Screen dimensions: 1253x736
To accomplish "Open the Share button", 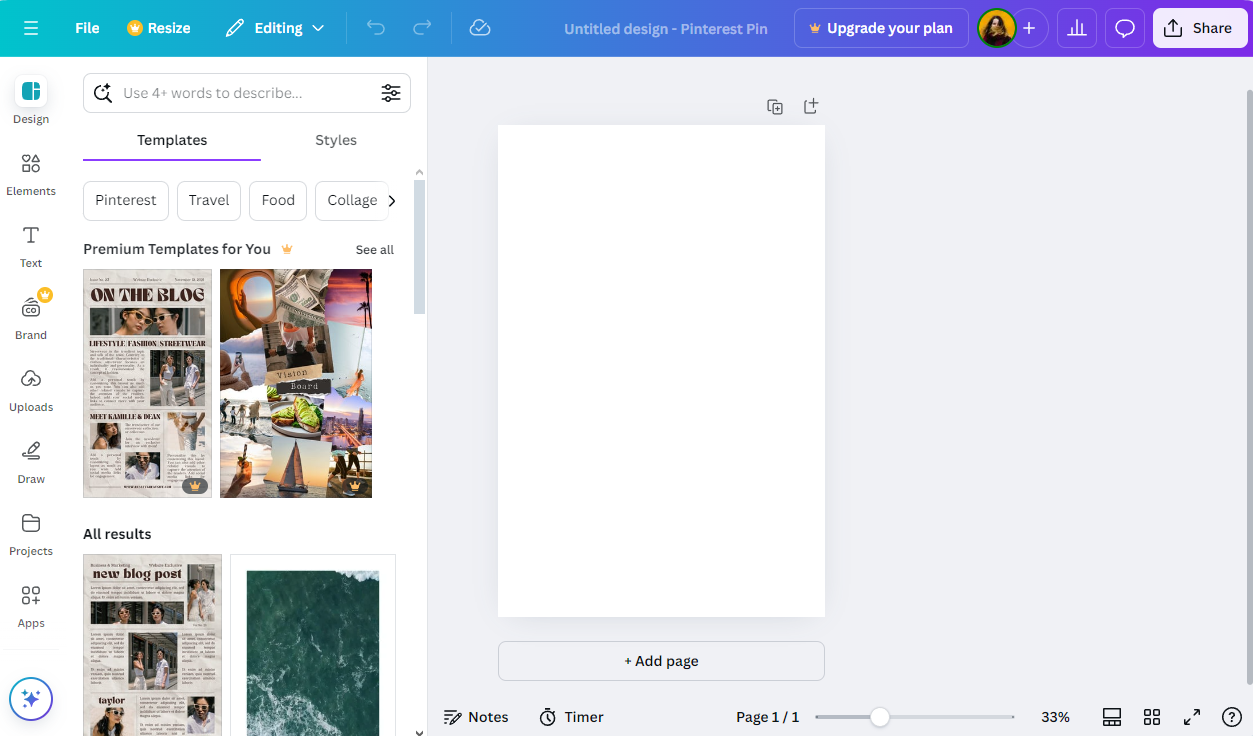I will (1200, 28).
